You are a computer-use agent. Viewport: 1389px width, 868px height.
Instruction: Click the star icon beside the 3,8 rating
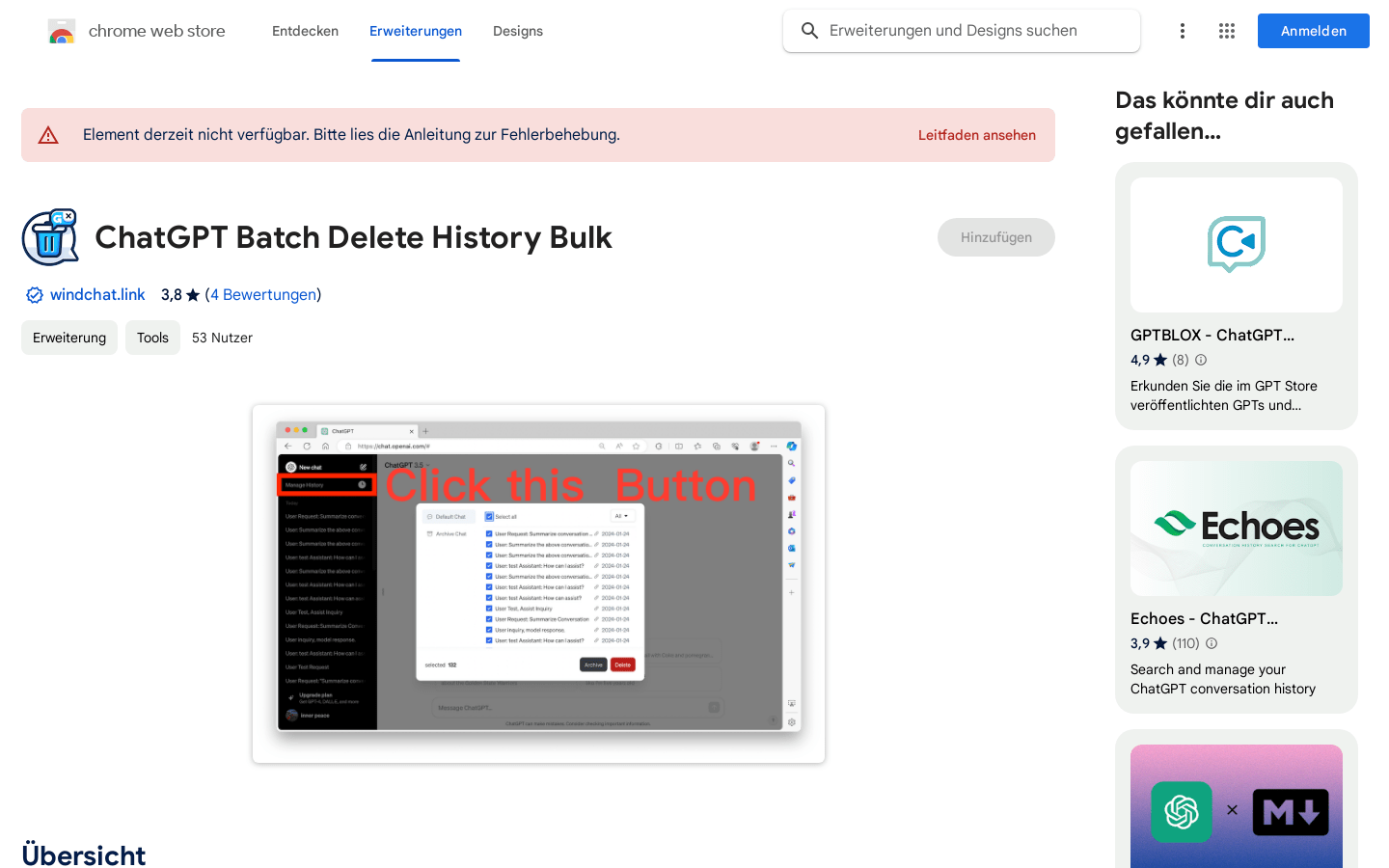193,295
